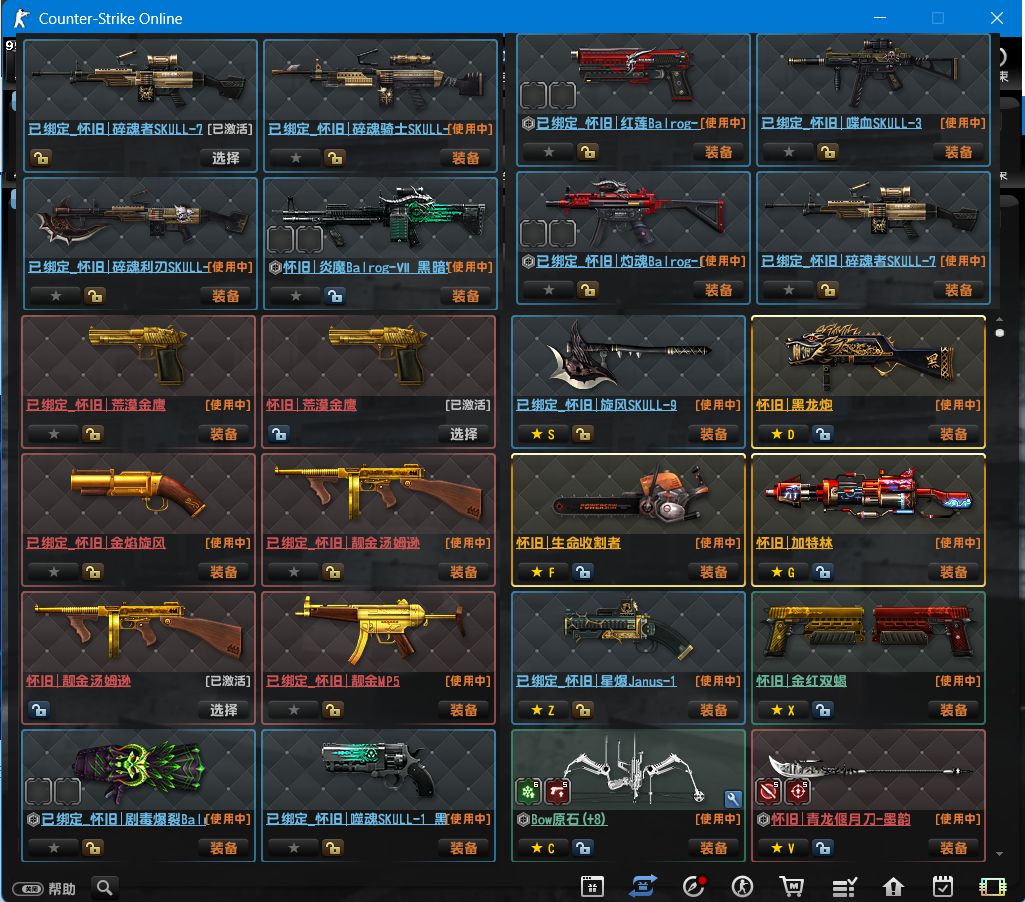Click the ★ S hotkey button on 旋风SKULL-9
Image resolution: width=1025 pixels, height=902 pixels.
[543, 434]
